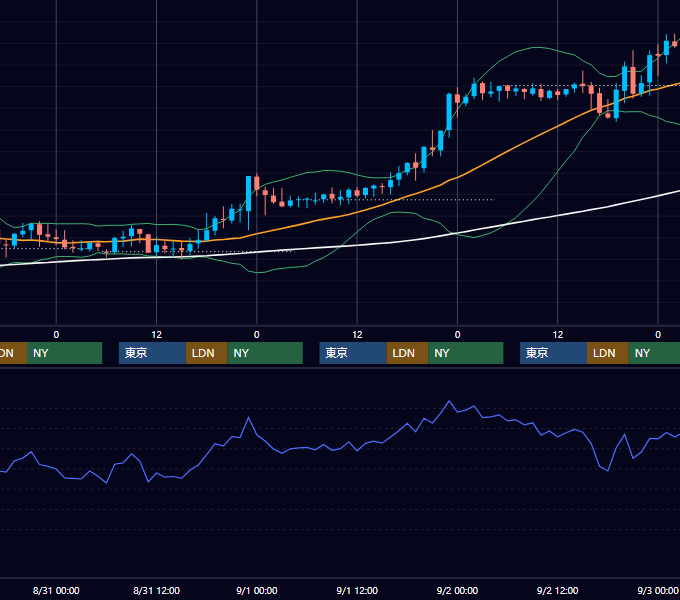Select the NY session block ending 9/1 morning

click(x=265, y=353)
